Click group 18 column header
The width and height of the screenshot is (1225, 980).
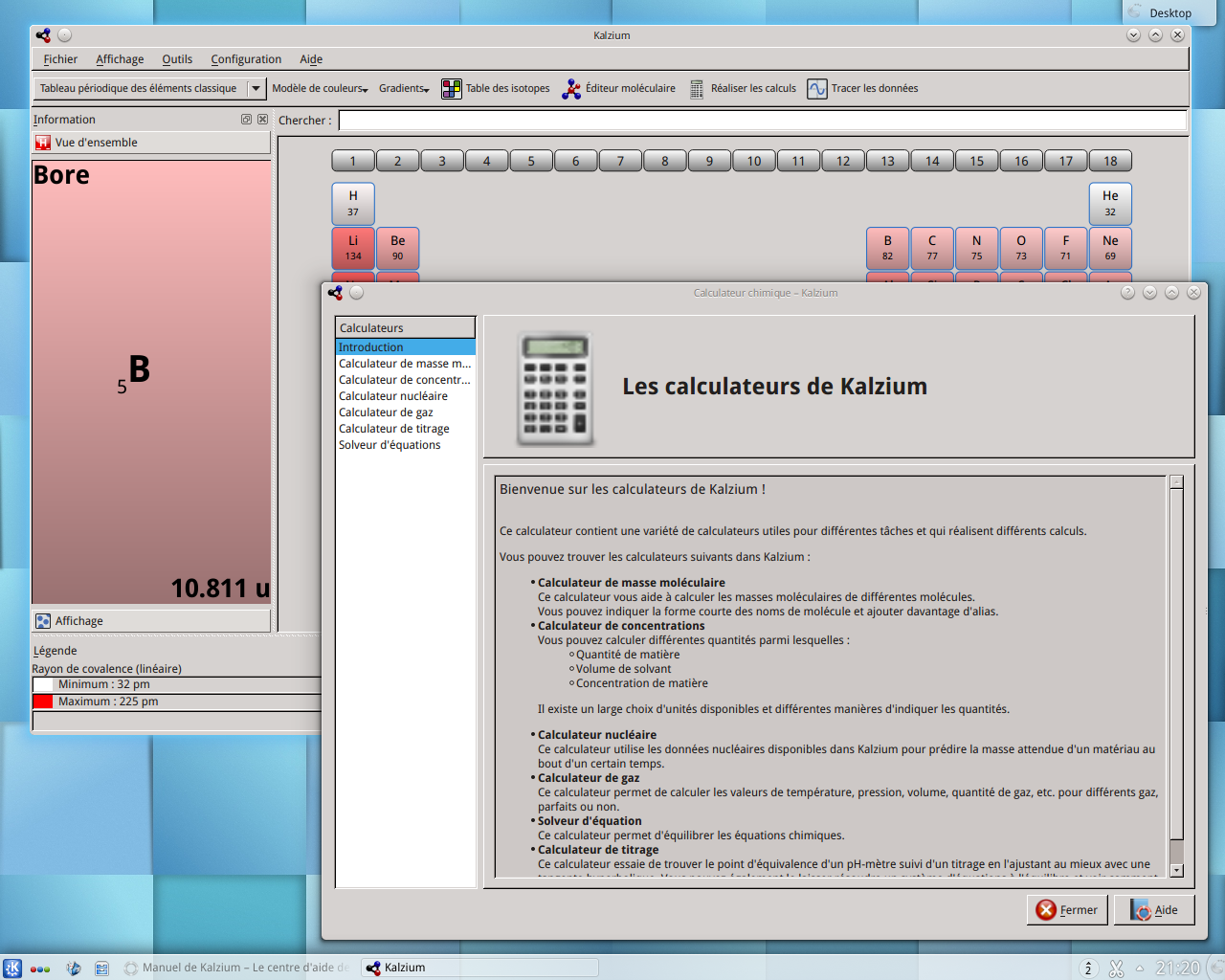click(x=1110, y=161)
